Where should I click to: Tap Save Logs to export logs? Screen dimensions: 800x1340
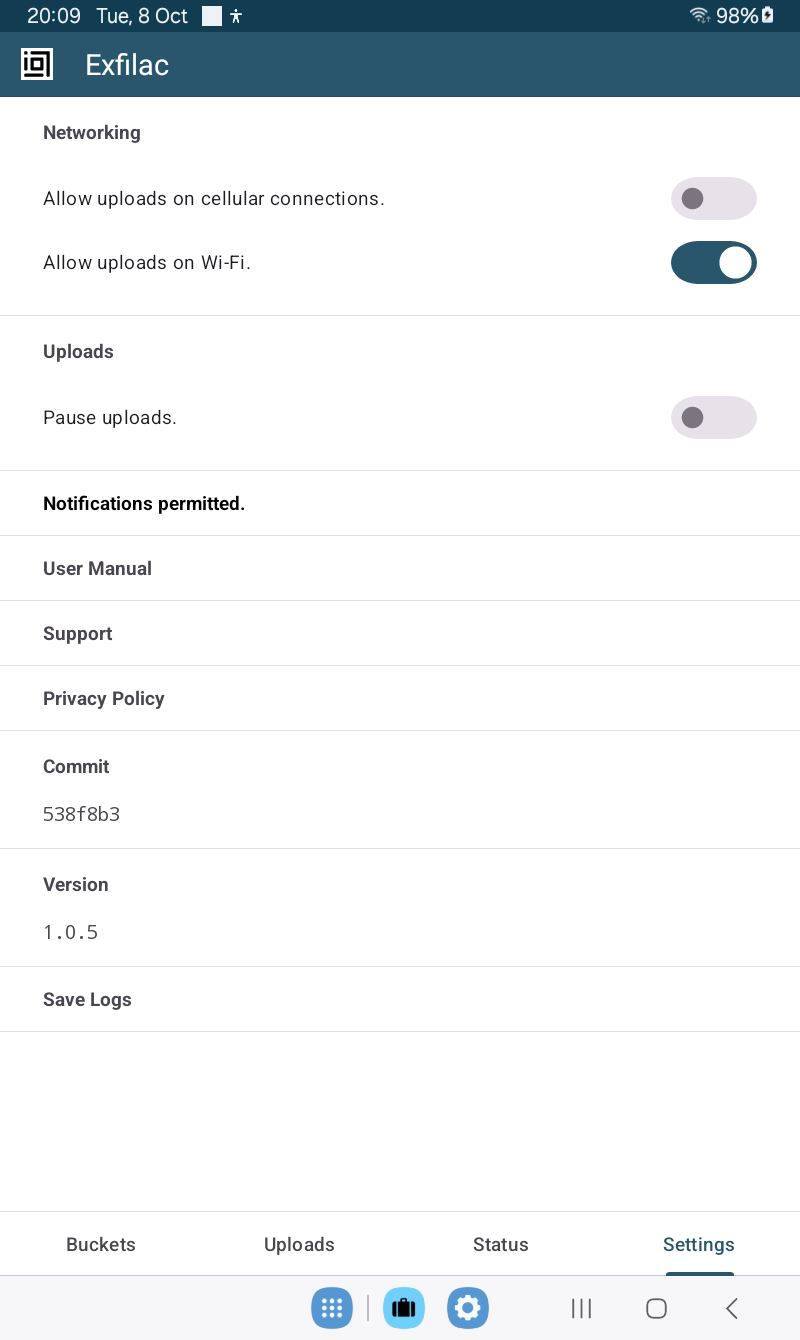(x=87, y=999)
